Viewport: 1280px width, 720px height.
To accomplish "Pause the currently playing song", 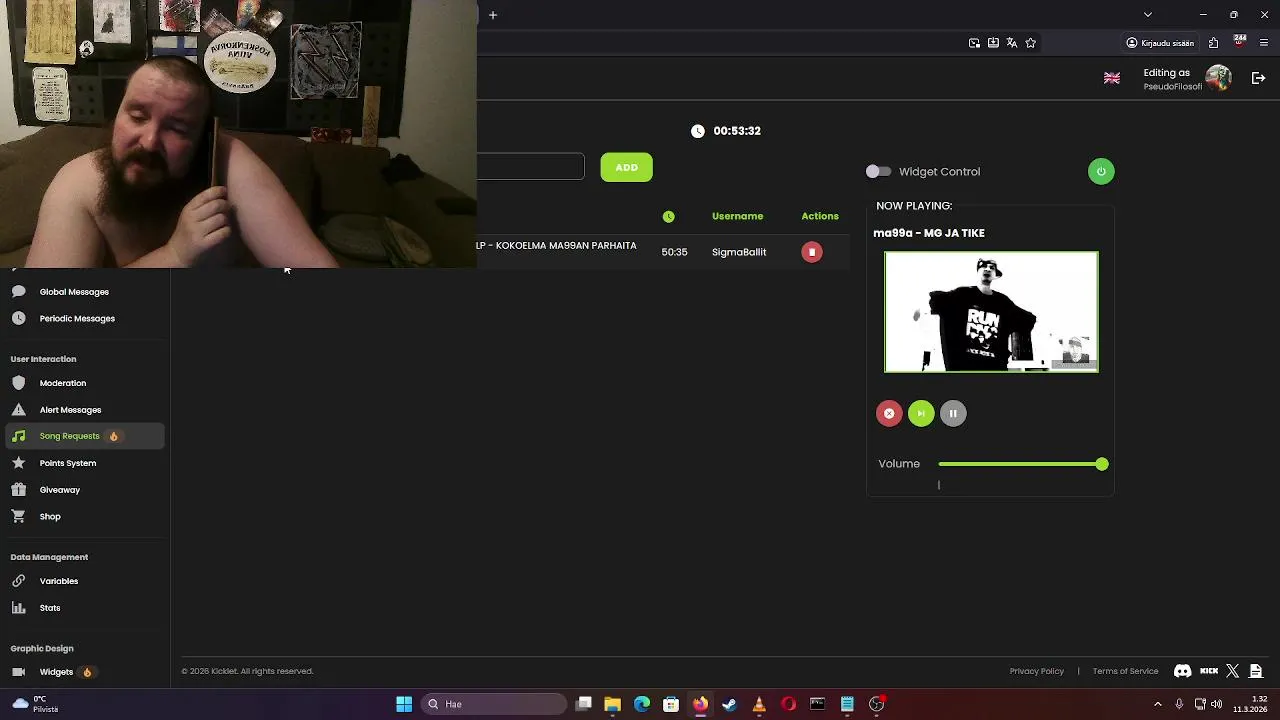I will (953, 414).
